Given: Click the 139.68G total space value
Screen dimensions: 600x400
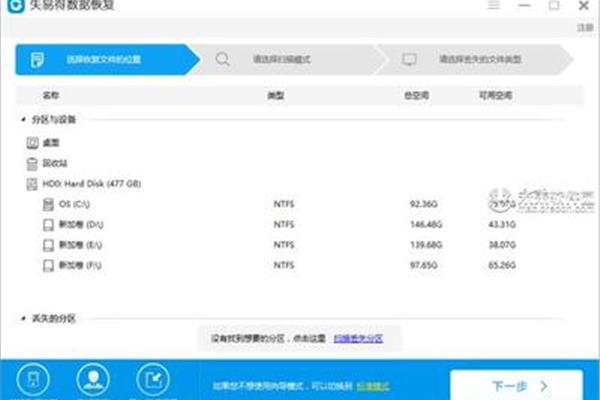Looking at the screenshot, I should point(426,245).
